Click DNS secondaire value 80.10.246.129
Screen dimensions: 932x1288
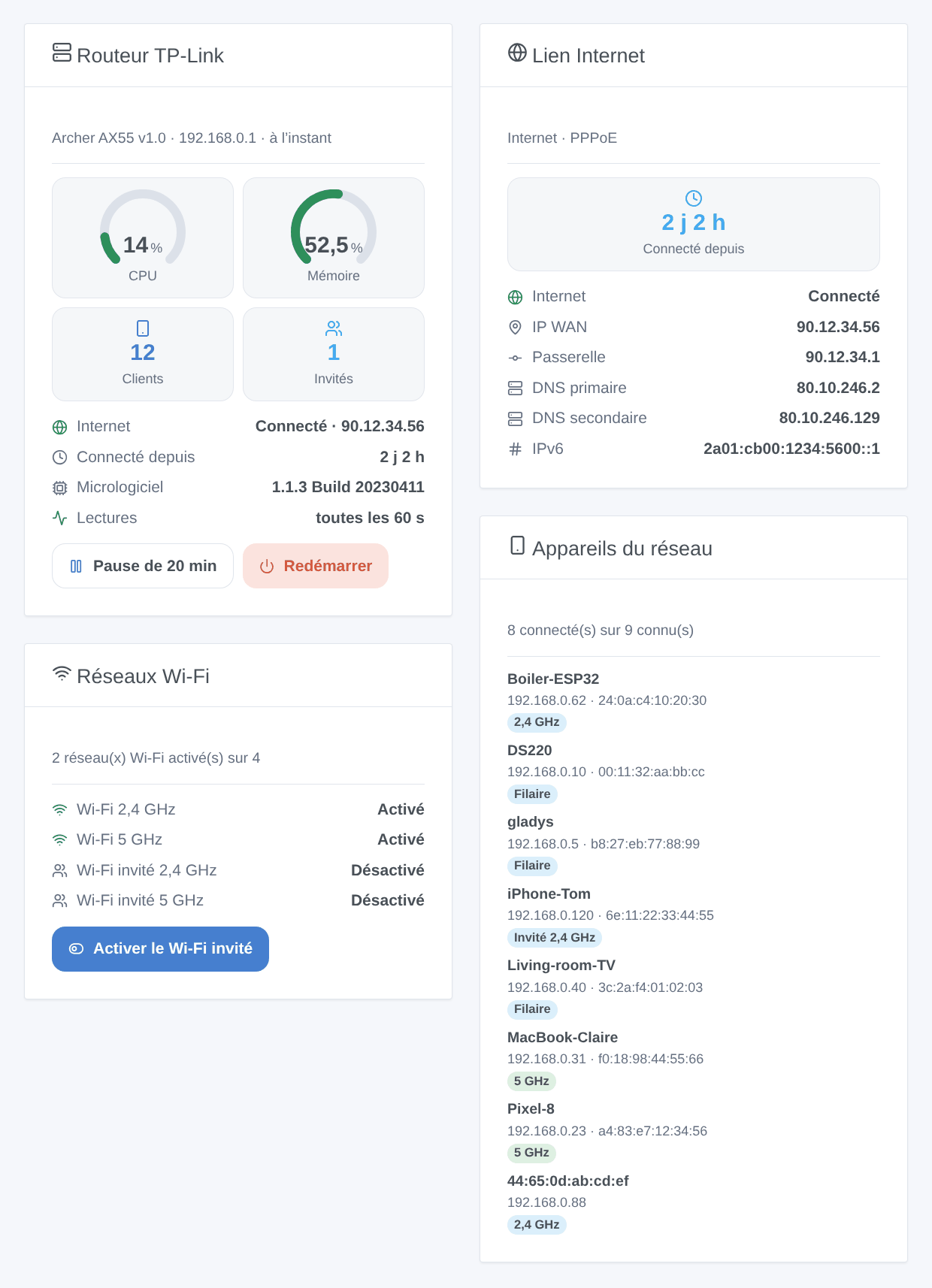point(829,418)
